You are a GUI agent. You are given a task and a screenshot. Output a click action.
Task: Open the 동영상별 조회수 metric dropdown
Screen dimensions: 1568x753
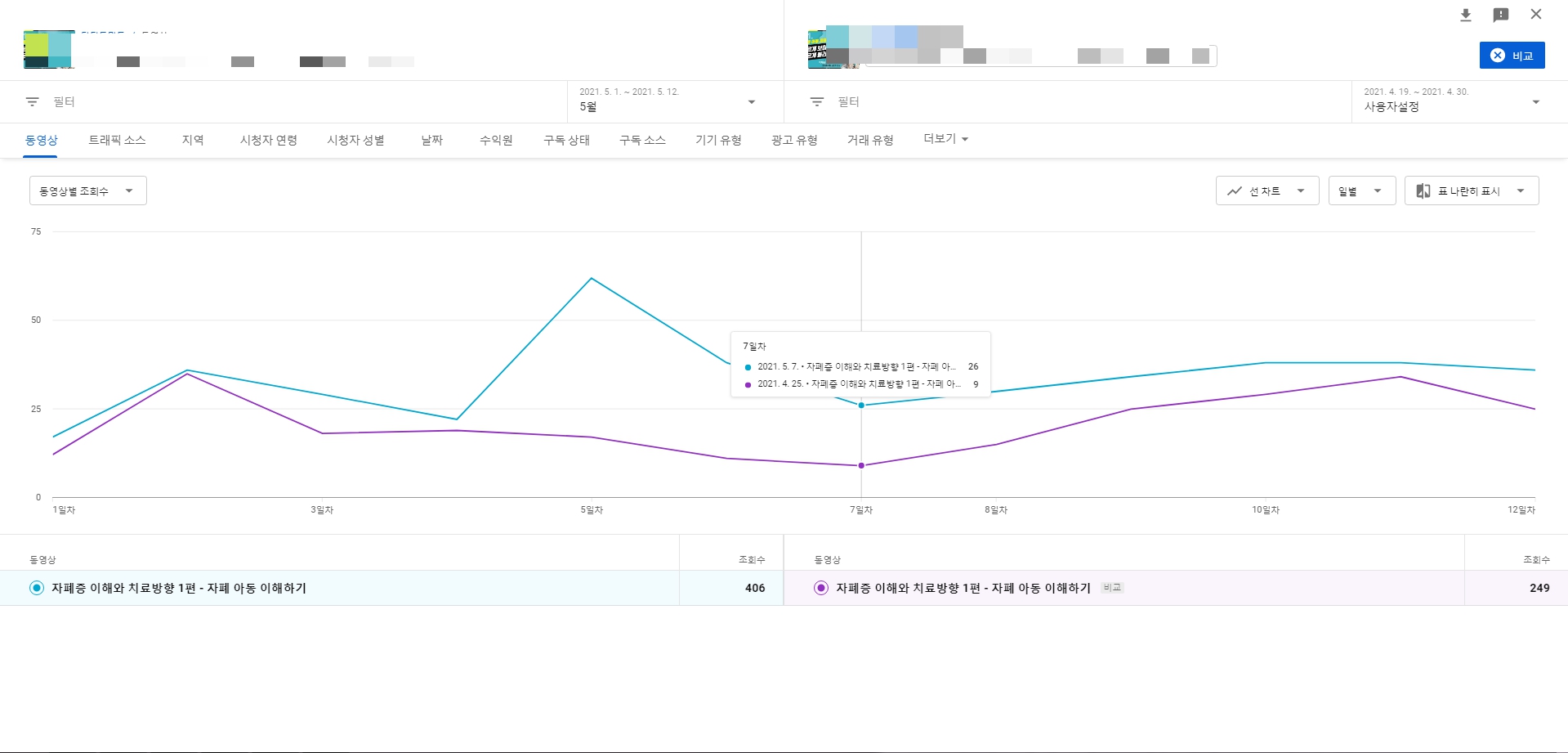87,191
